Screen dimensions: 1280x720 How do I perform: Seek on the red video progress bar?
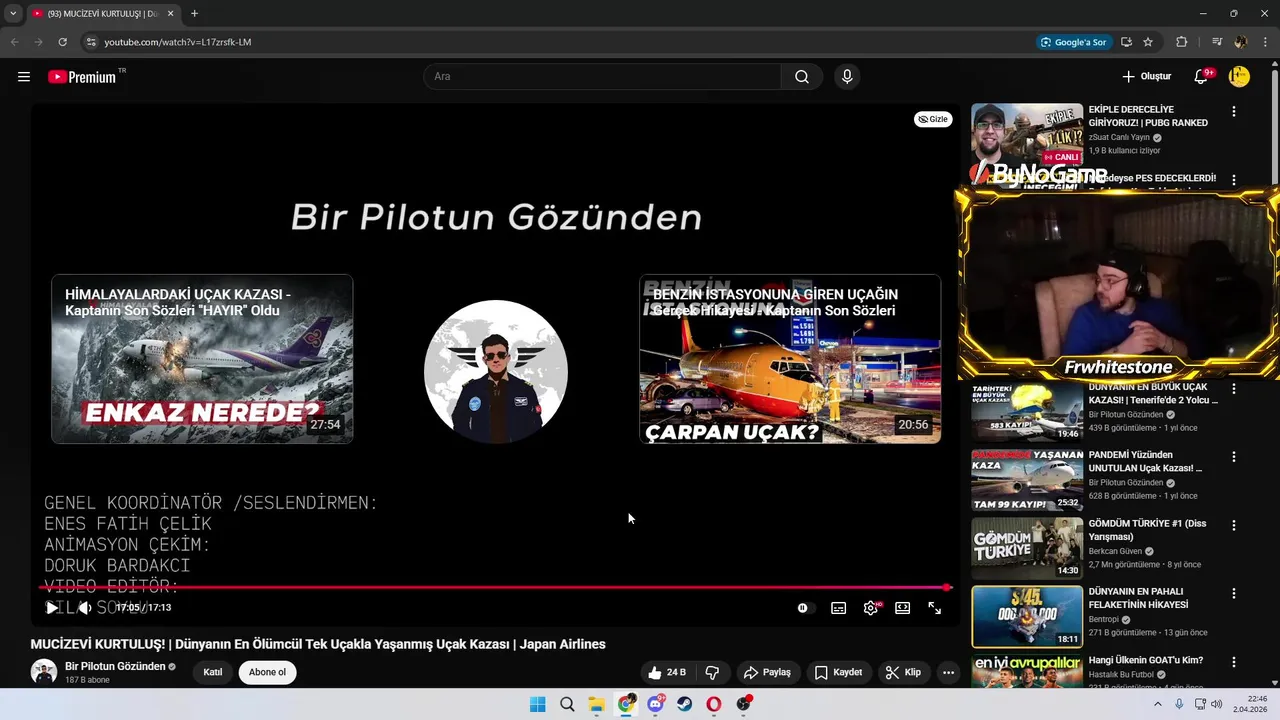coord(496,588)
